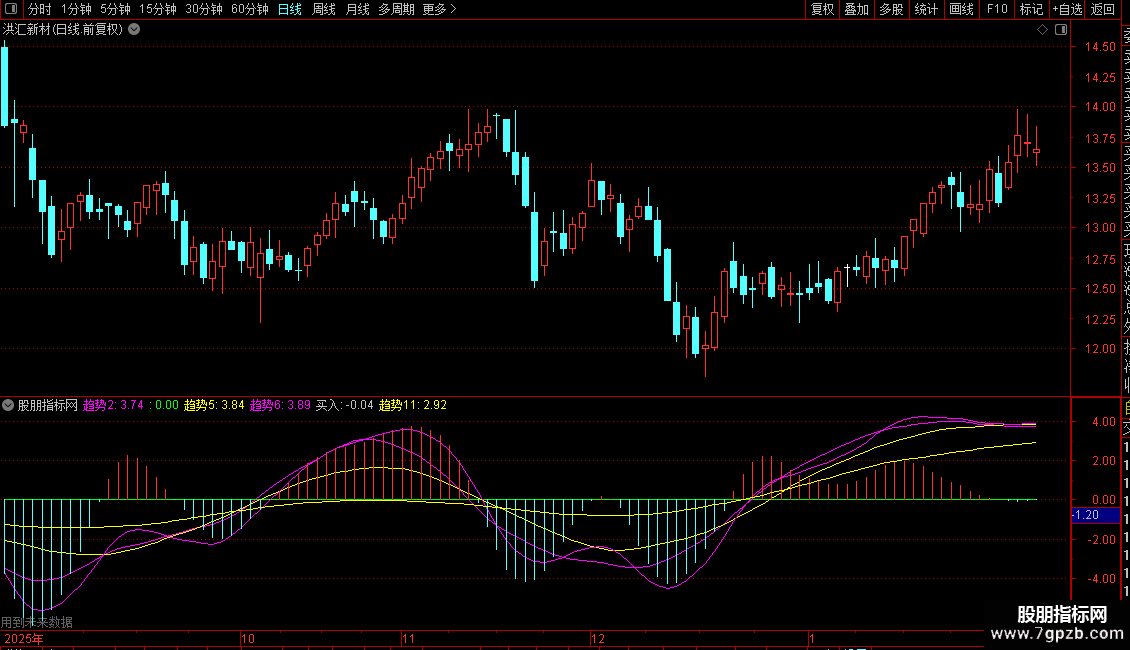Click the blue -1.20 axis value marker
Screen dimensions: 1130x650
1095,515
